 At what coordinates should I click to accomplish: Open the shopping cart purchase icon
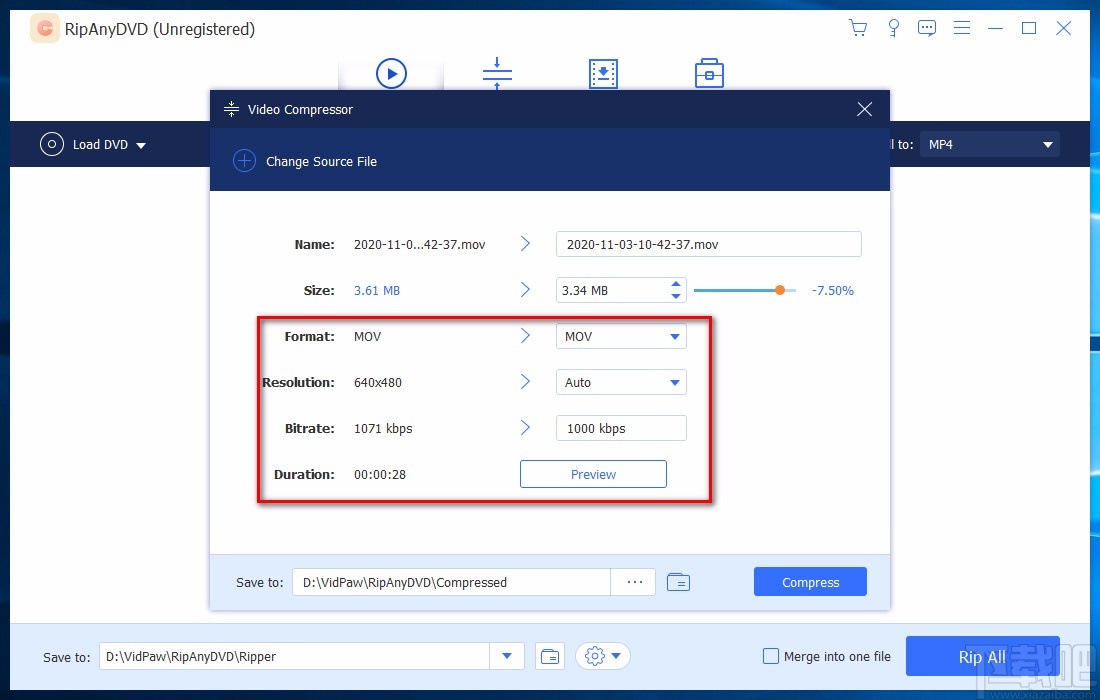[x=857, y=28]
